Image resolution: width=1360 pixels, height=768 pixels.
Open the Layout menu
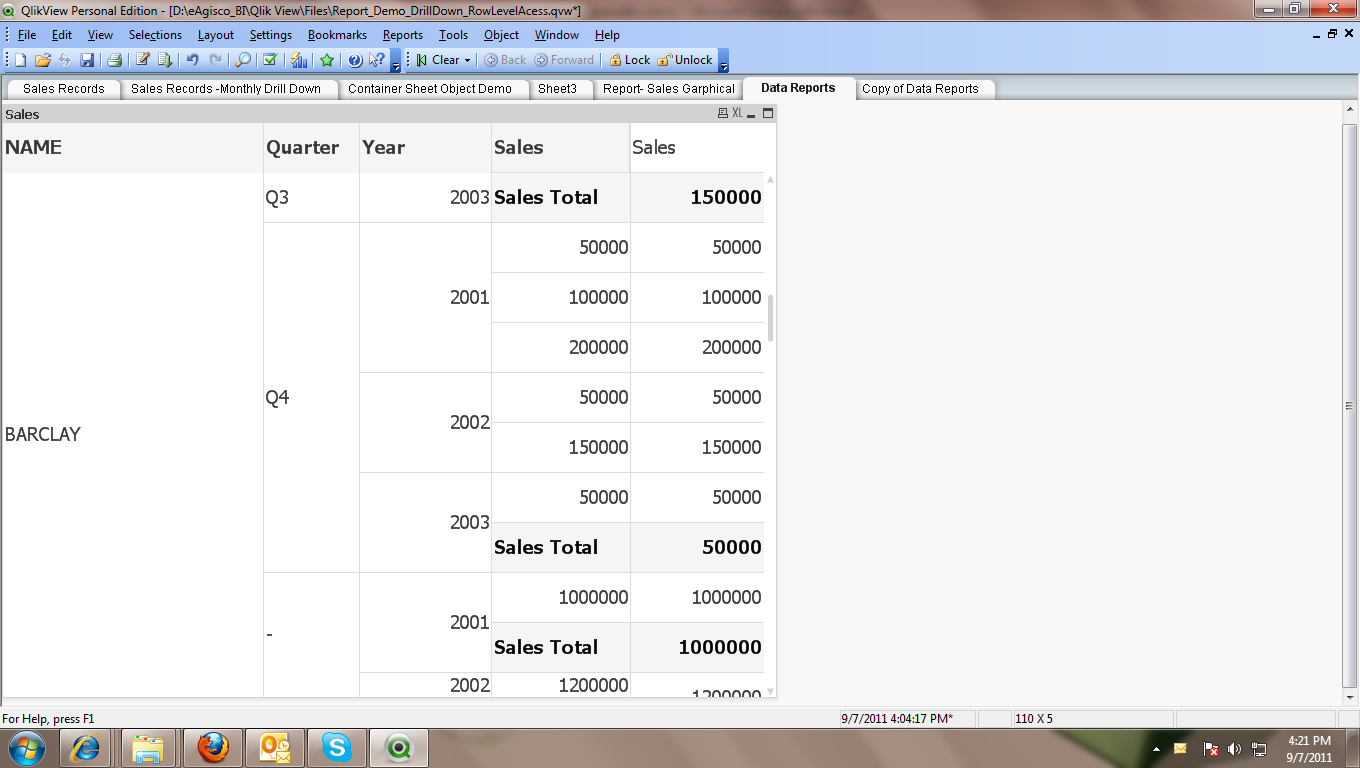click(215, 35)
